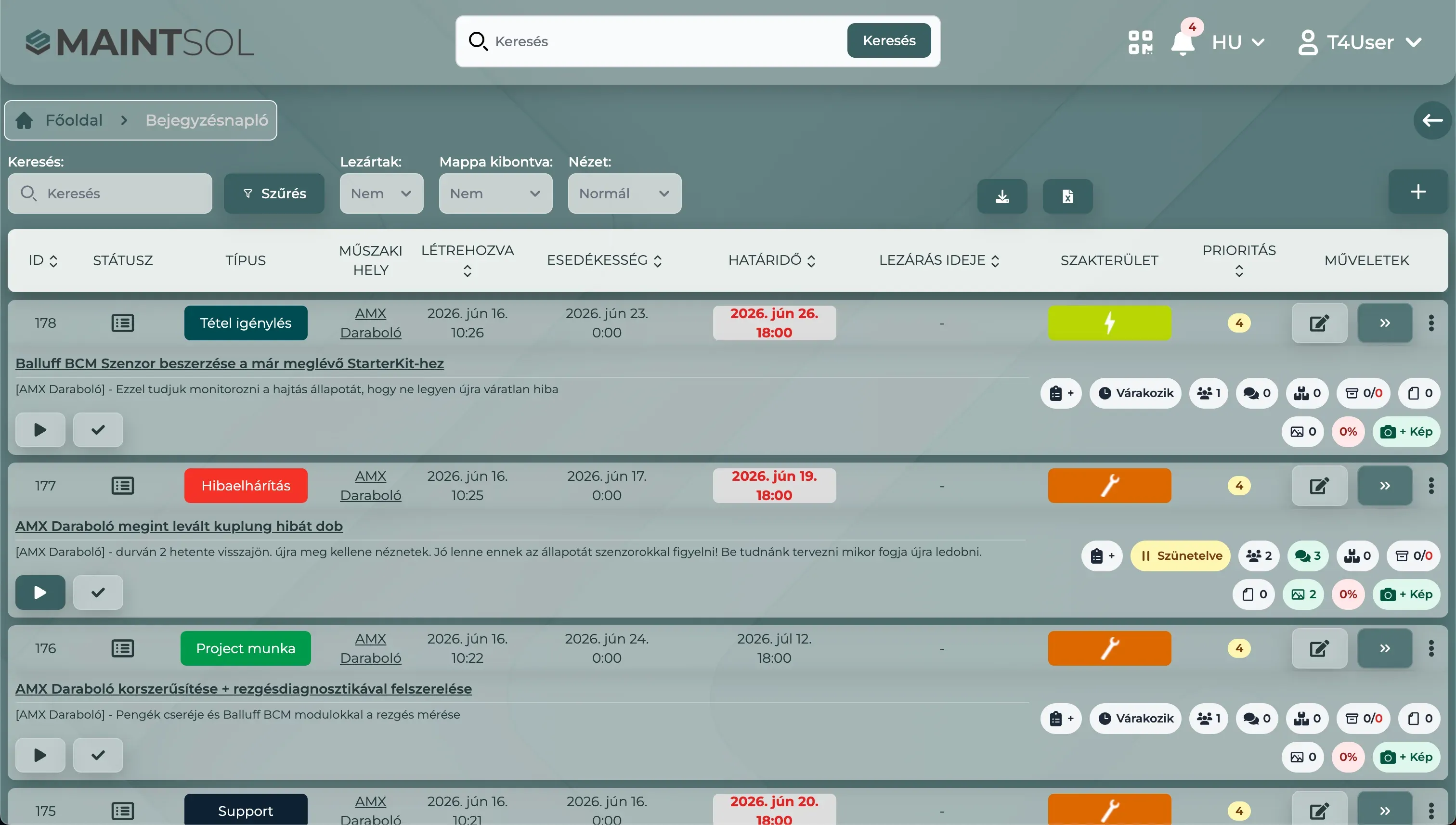Edit entry 177 with pencil icon
The image size is (1456, 825).
click(x=1319, y=486)
